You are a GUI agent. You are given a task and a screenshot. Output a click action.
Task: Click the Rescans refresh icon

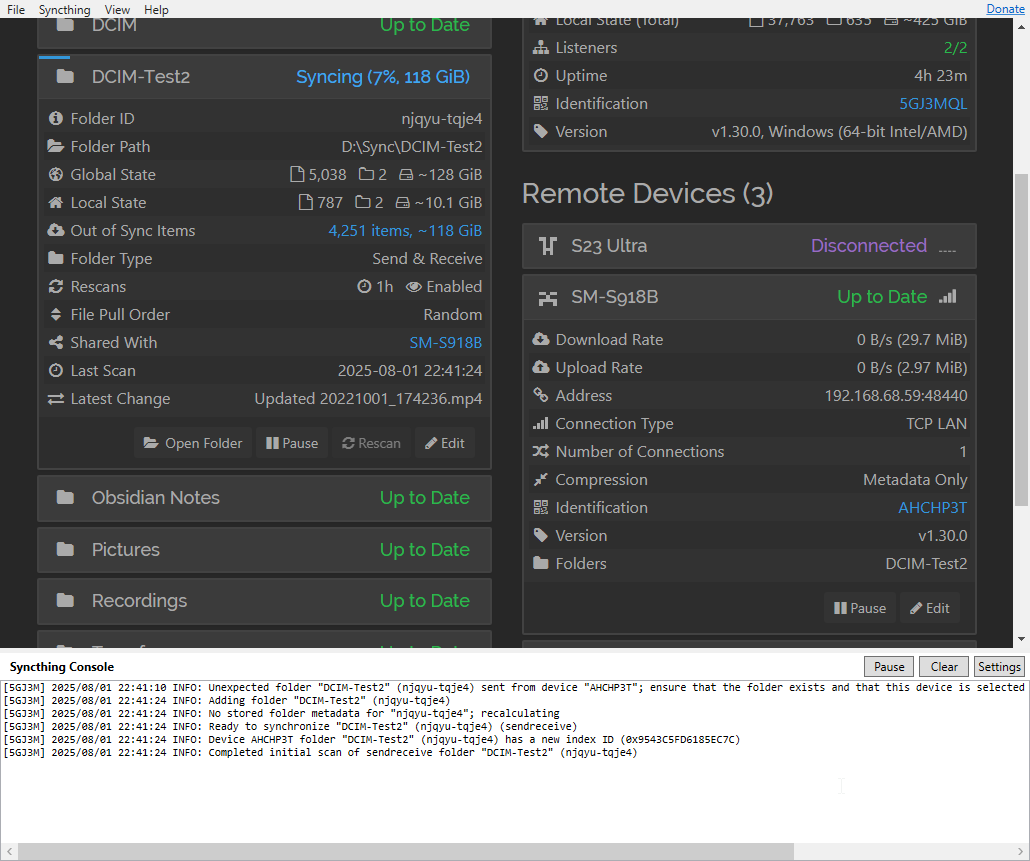[56, 286]
